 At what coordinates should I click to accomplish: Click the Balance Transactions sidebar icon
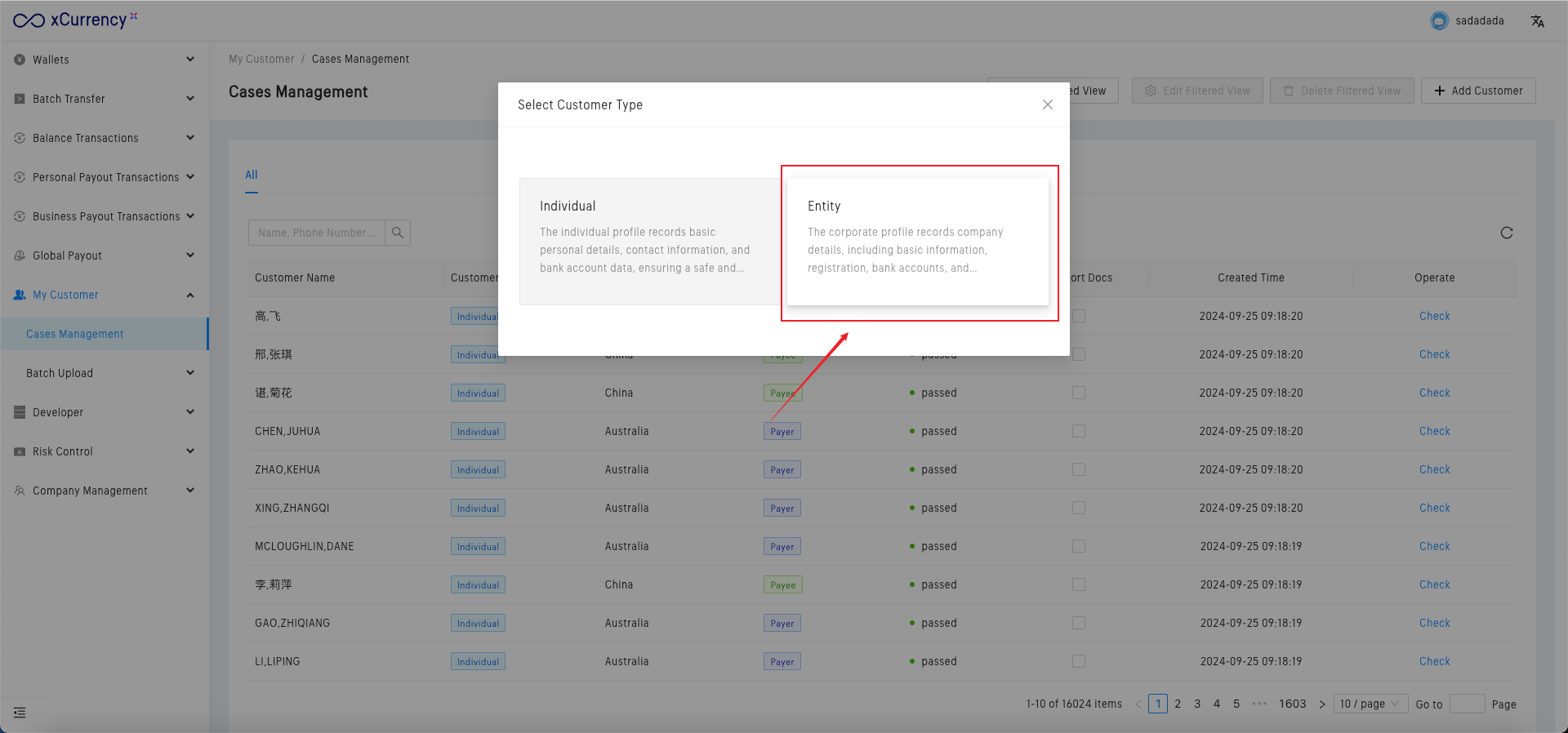[20, 138]
